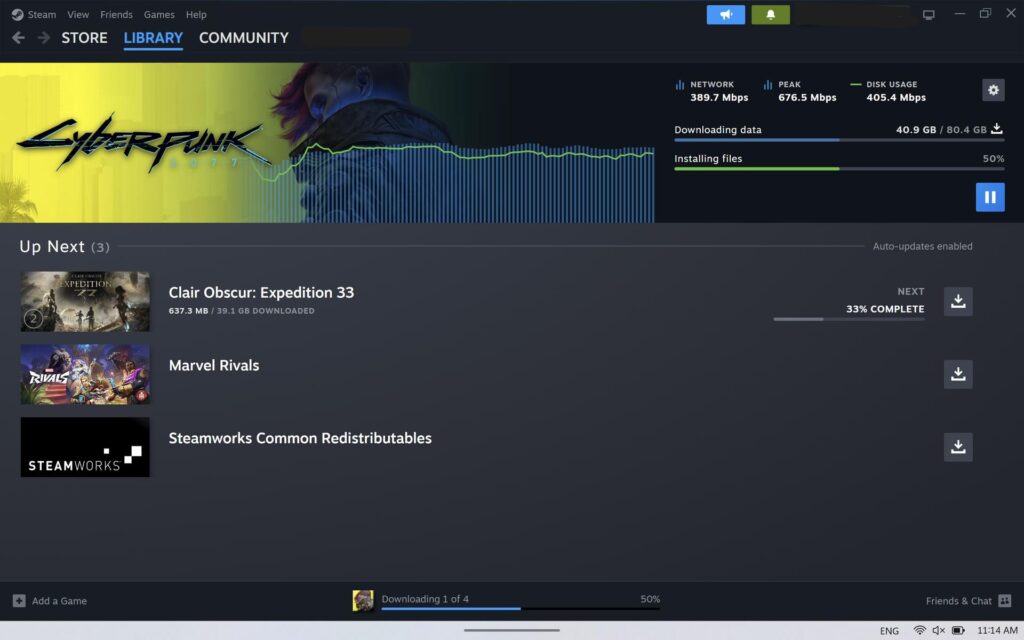Open Friends & Chat via its icon

coord(1003,600)
